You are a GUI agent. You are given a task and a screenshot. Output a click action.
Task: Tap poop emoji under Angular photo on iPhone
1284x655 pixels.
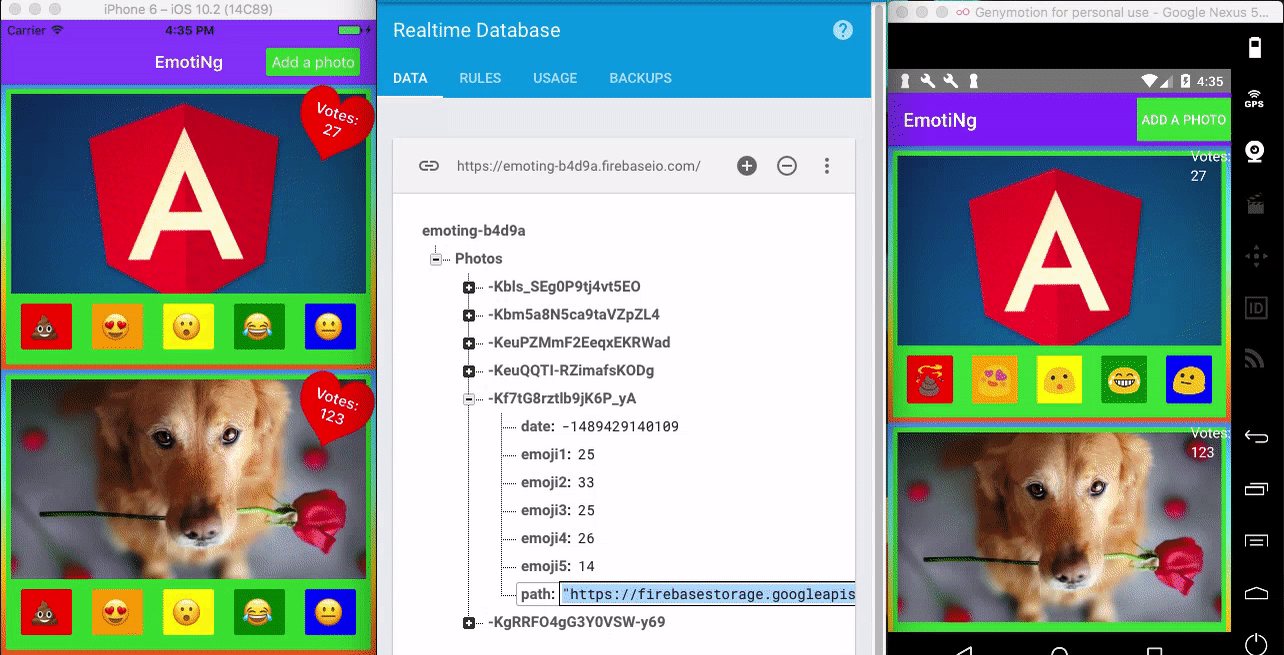pyautogui.click(x=46, y=327)
